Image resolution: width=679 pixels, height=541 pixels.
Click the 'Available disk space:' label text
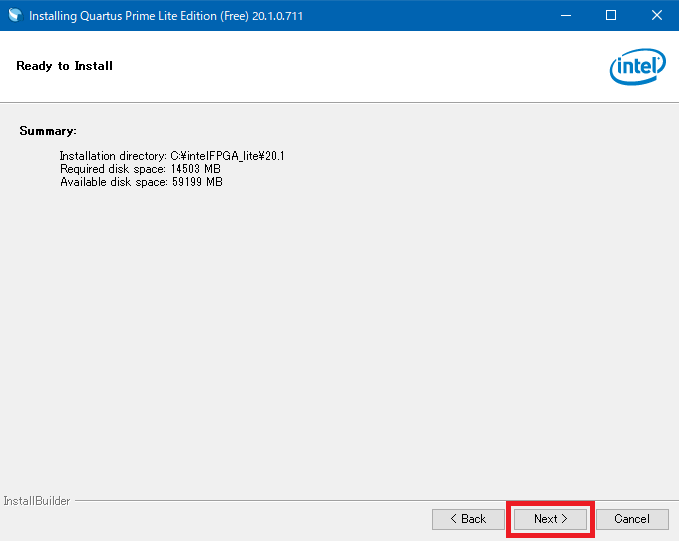click(x=113, y=182)
